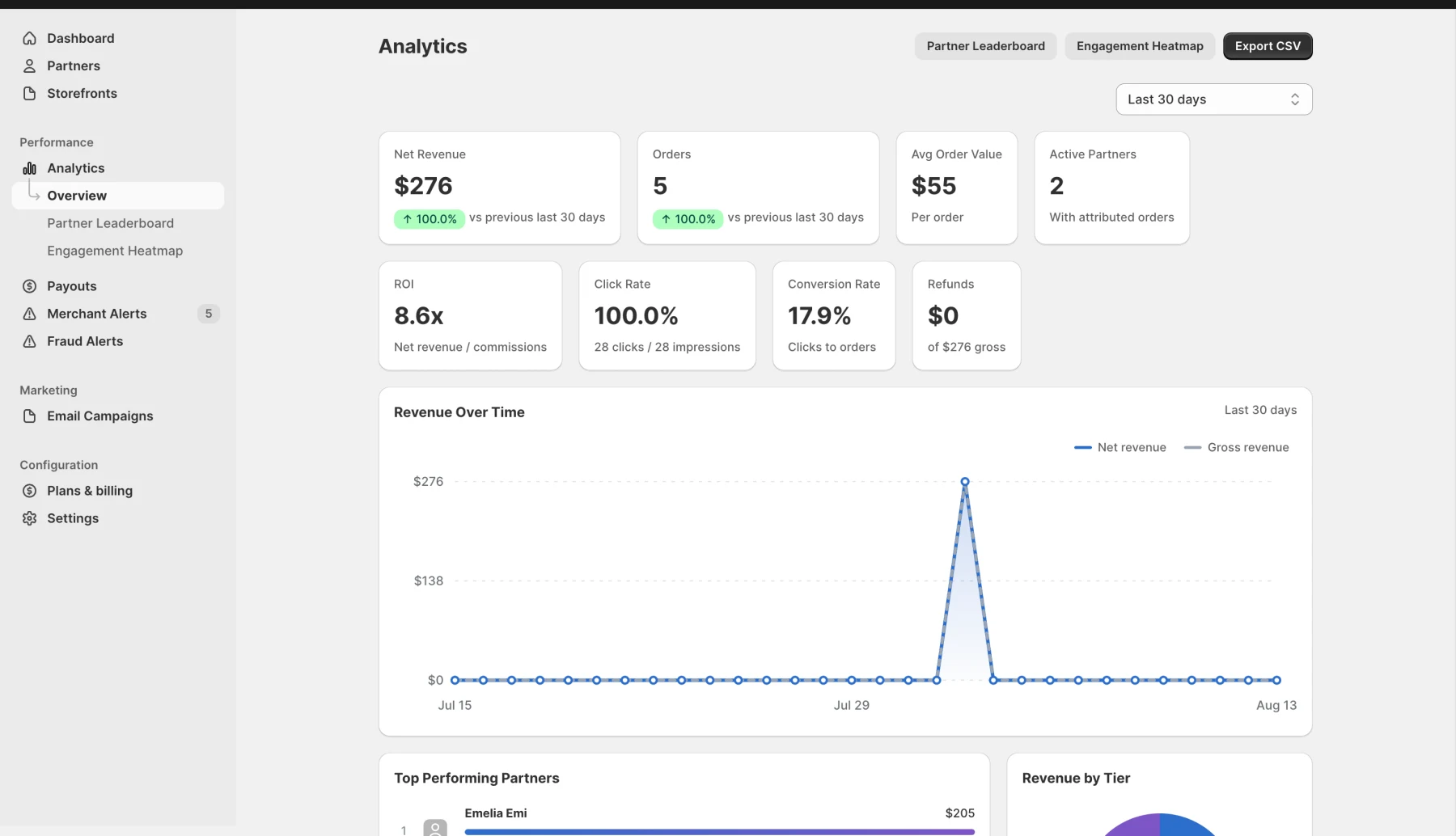Image resolution: width=1456 pixels, height=836 pixels.
Task: Click the Net Revenue 100.0% increase badge
Action: (429, 219)
